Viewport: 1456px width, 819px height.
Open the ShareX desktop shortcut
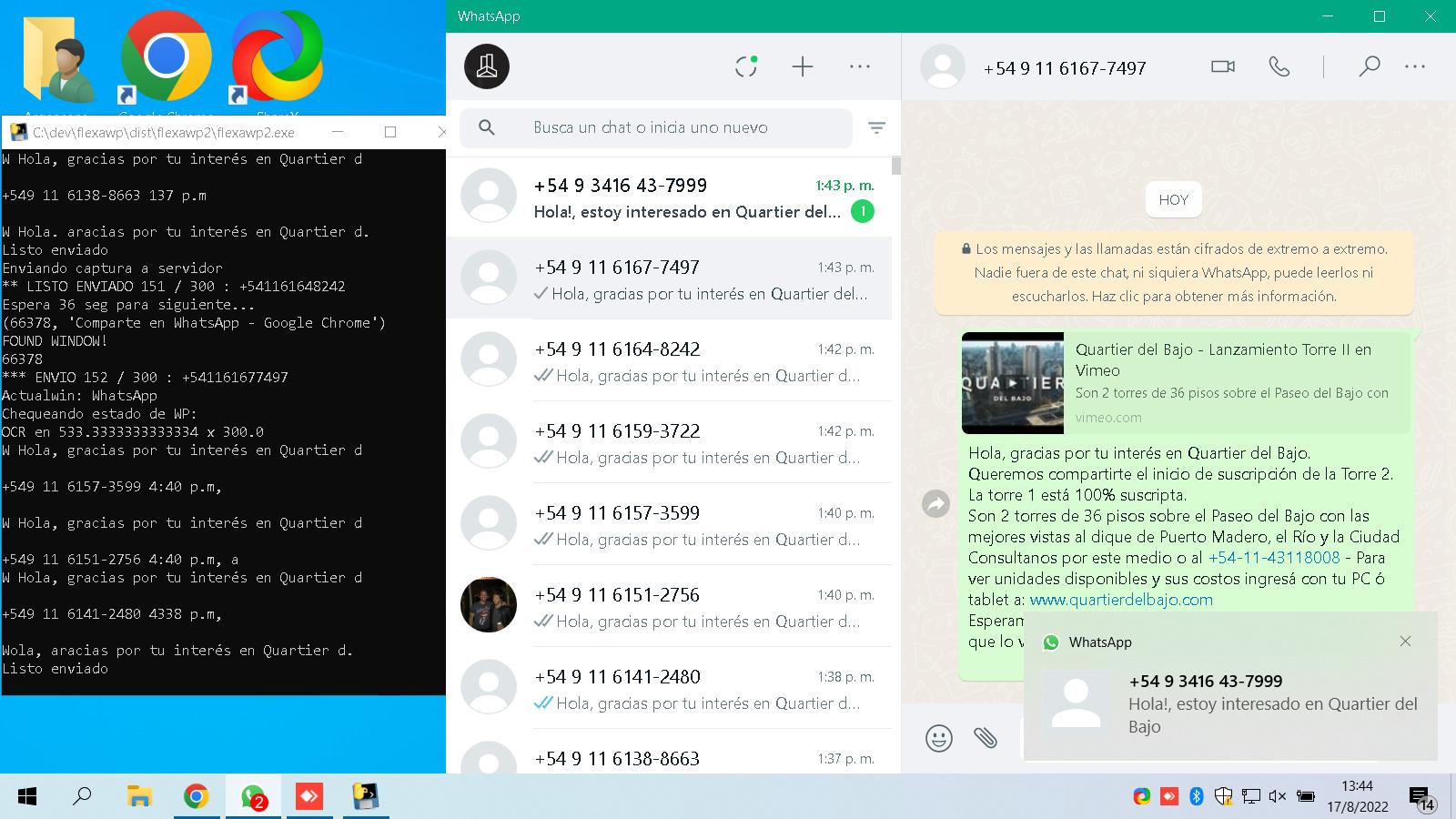[277, 59]
